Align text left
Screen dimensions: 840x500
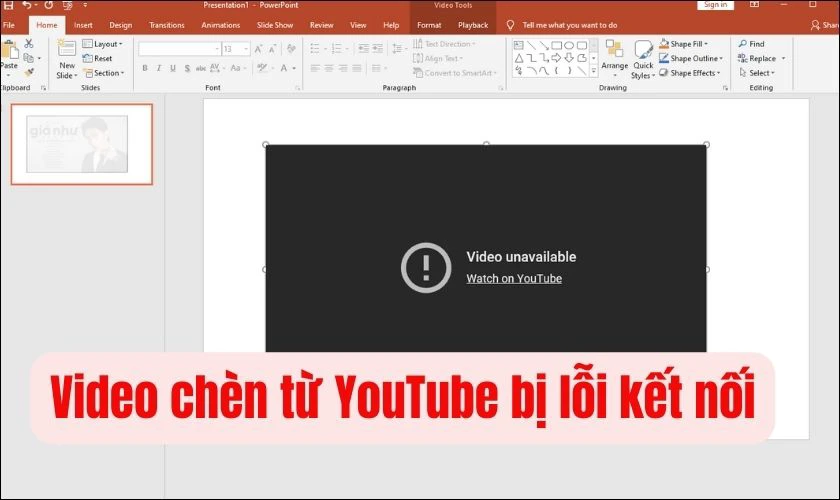click(315, 68)
